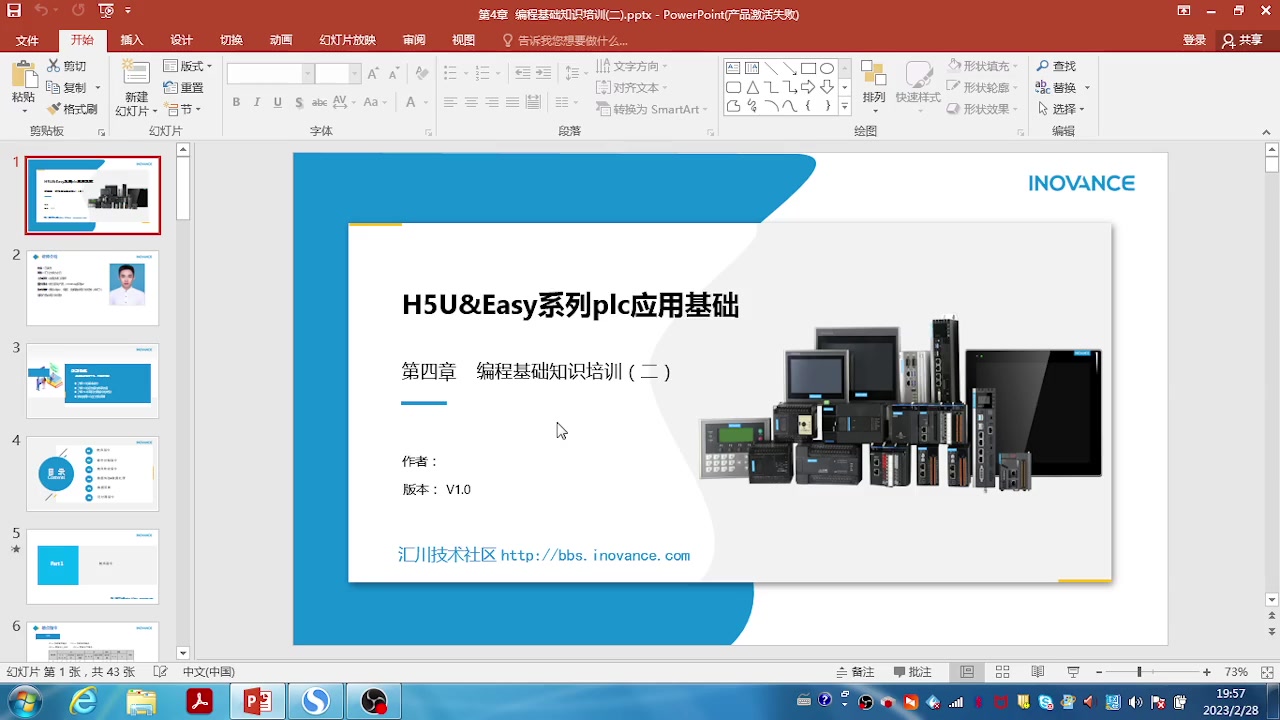This screenshot has height=720, width=1280.
Task: Justify text in paragraph group
Action: [x=512, y=102]
